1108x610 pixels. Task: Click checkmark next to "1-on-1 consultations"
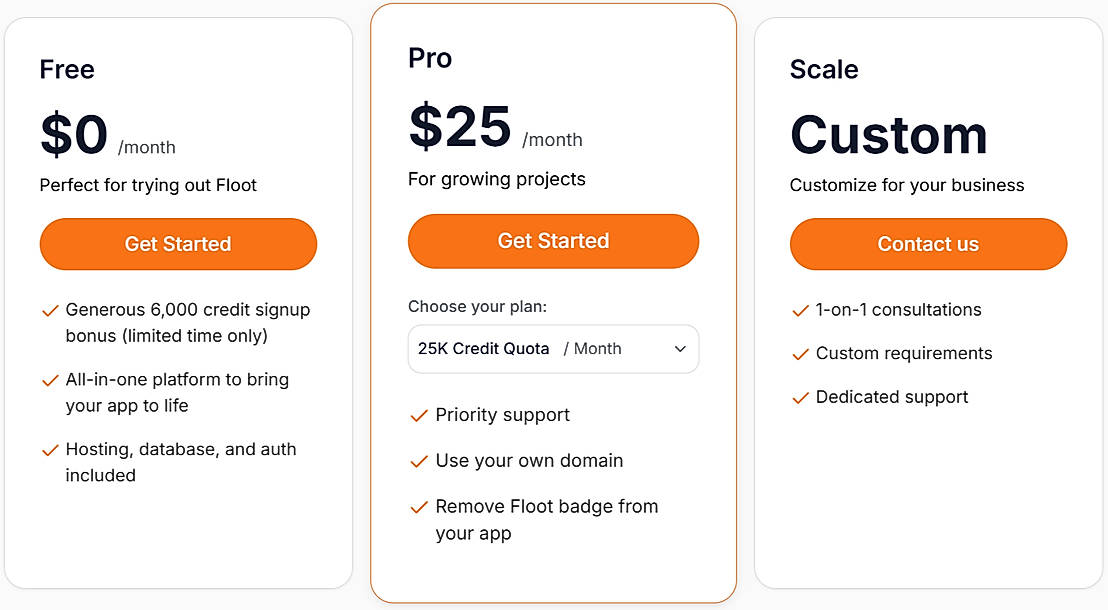[800, 310]
